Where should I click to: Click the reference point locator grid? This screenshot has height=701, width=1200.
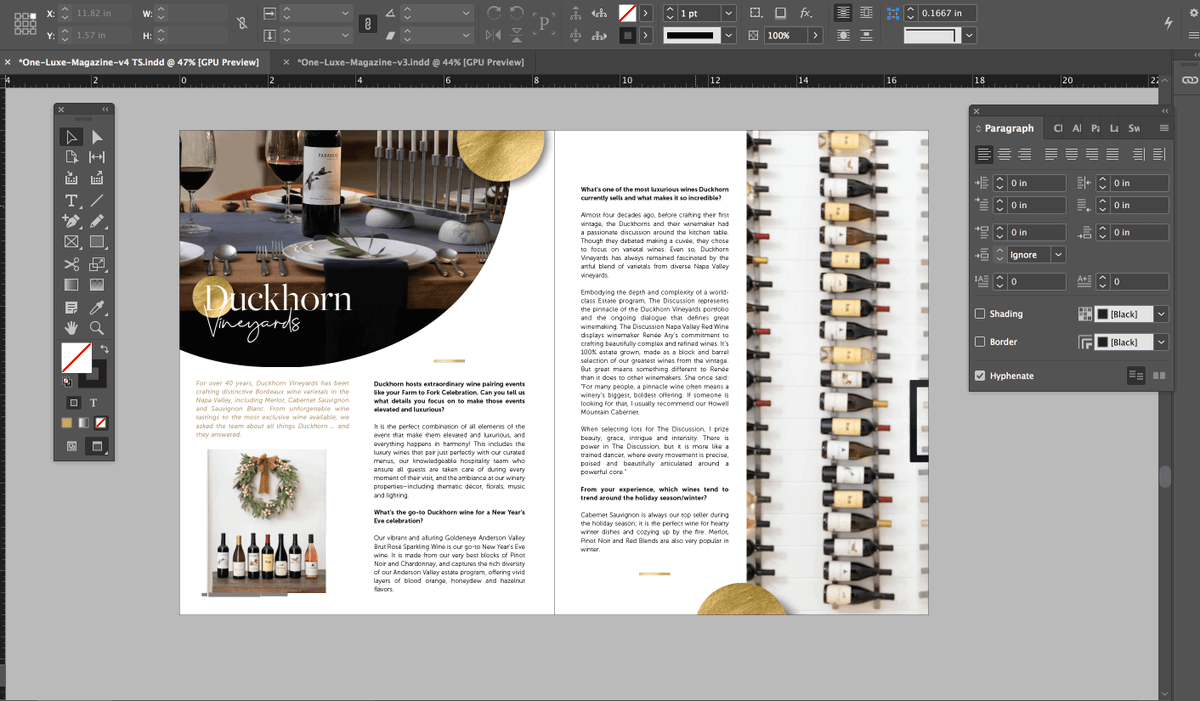pos(25,24)
